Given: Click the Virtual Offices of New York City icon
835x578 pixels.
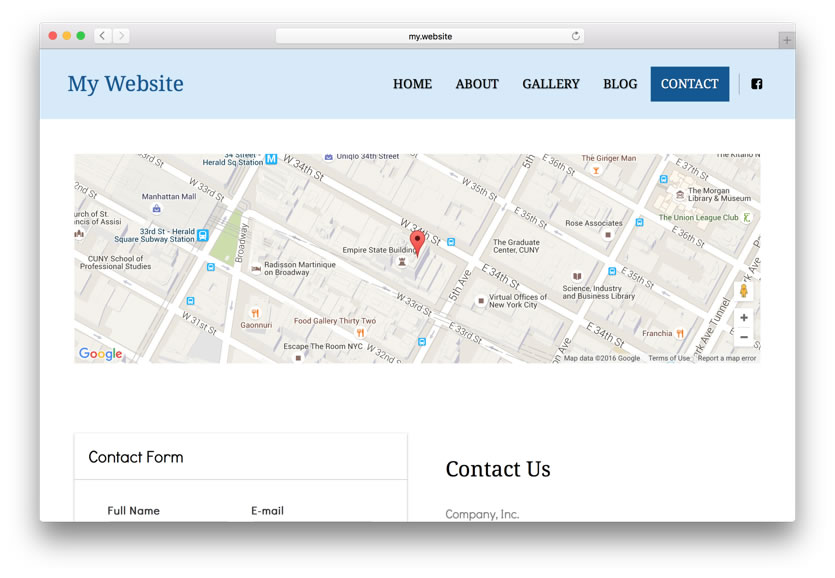Looking at the screenshot, I should coord(481,301).
